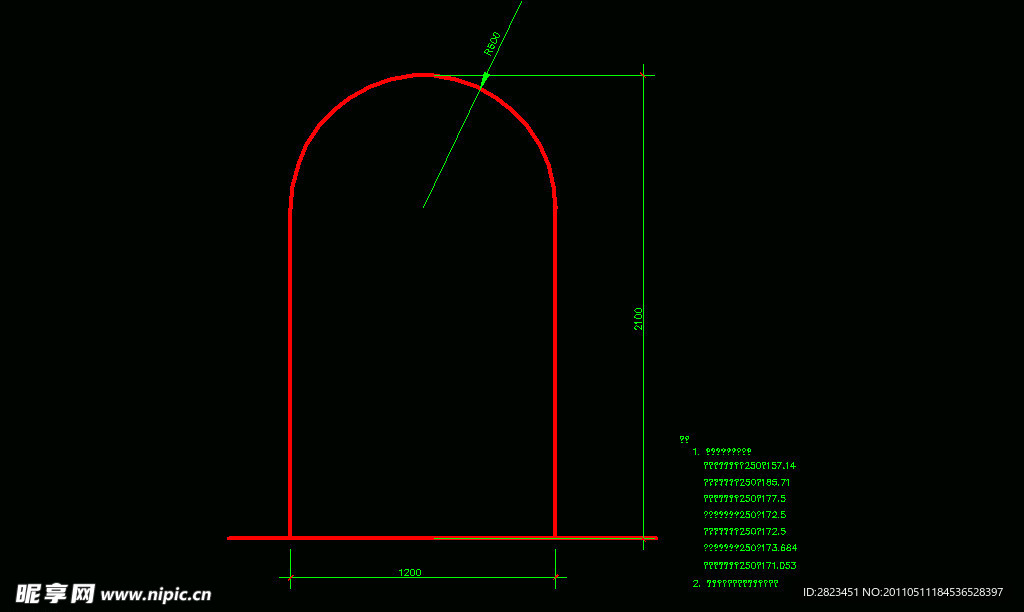Open the www.nipic.cn watermark link
The image size is (1024, 612).
coord(157,594)
